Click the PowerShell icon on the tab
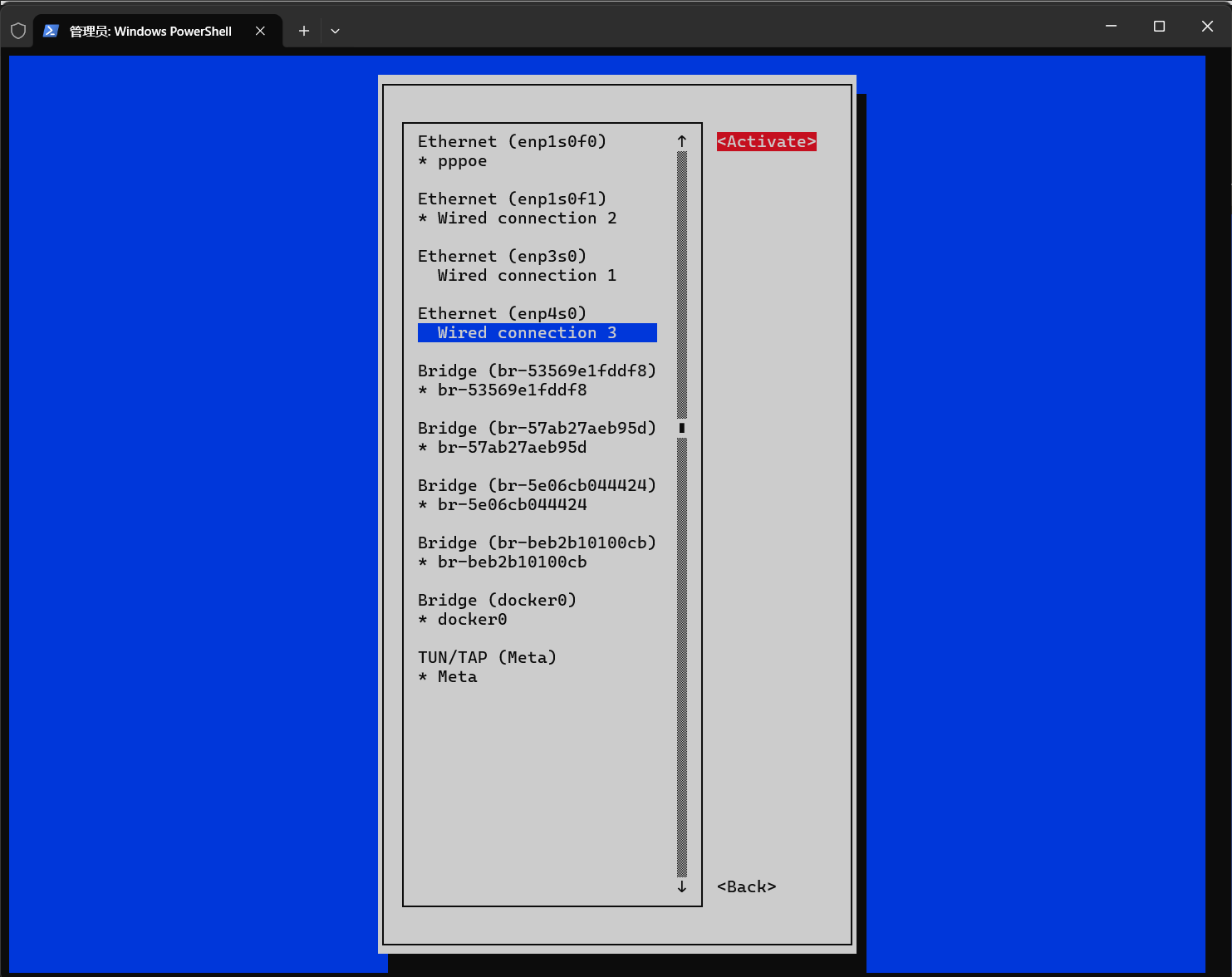The height and width of the screenshot is (977, 1232). [x=51, y=31]
